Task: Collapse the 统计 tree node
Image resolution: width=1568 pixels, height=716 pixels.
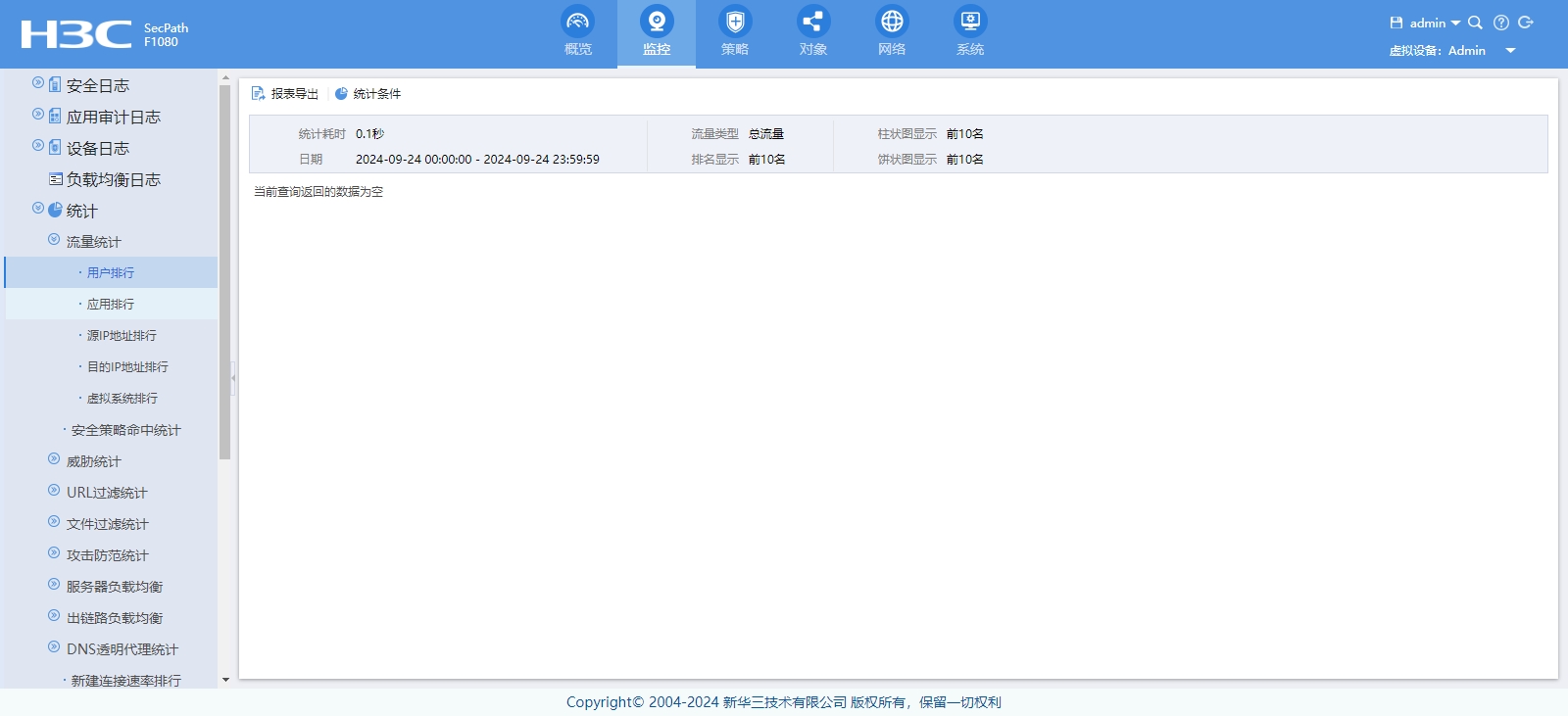Action: (38, 209)
